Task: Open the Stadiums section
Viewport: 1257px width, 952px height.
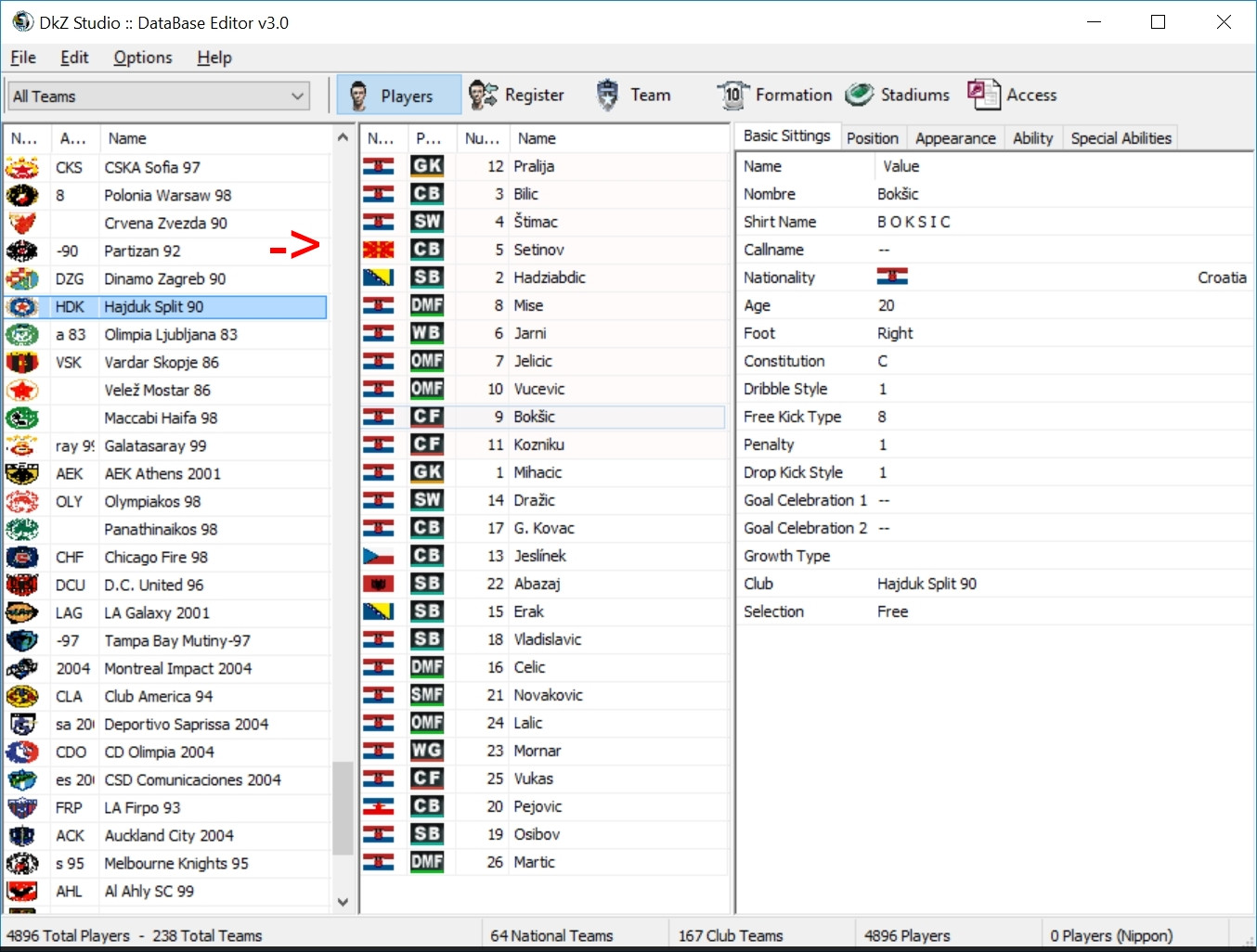Action: point(898,95)
